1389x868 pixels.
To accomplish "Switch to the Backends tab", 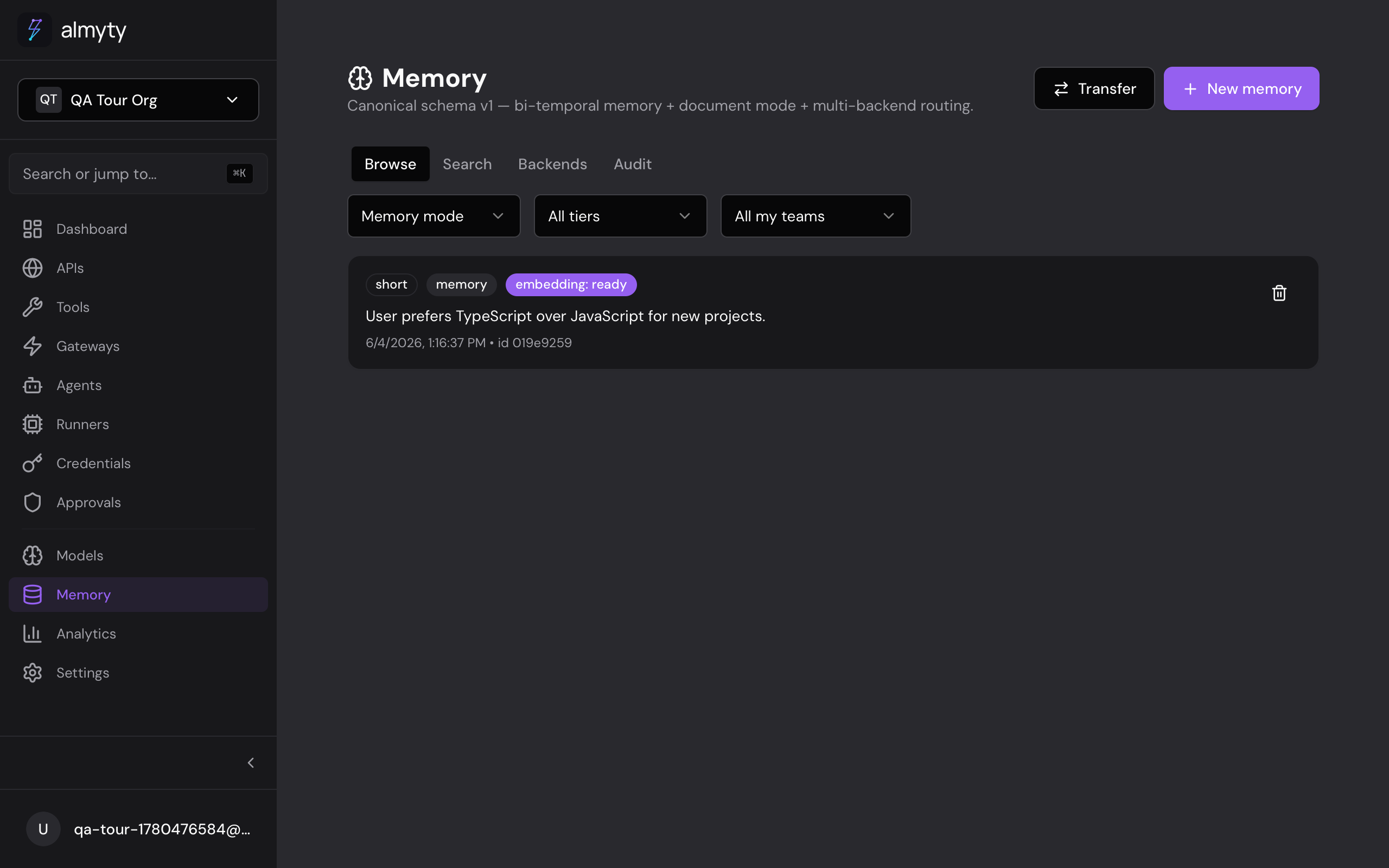I will point(552,164).
